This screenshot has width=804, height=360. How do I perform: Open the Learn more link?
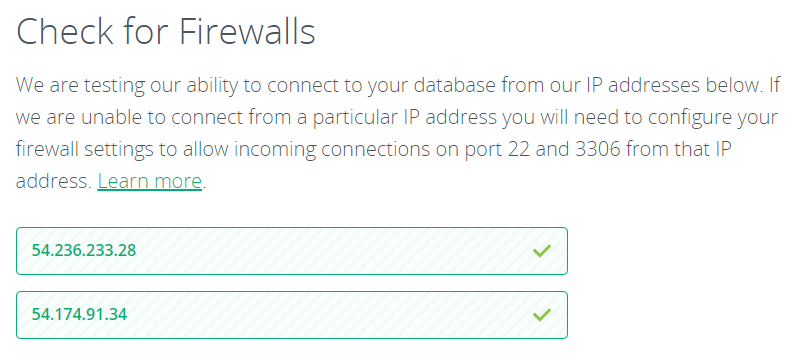point(149,181)
